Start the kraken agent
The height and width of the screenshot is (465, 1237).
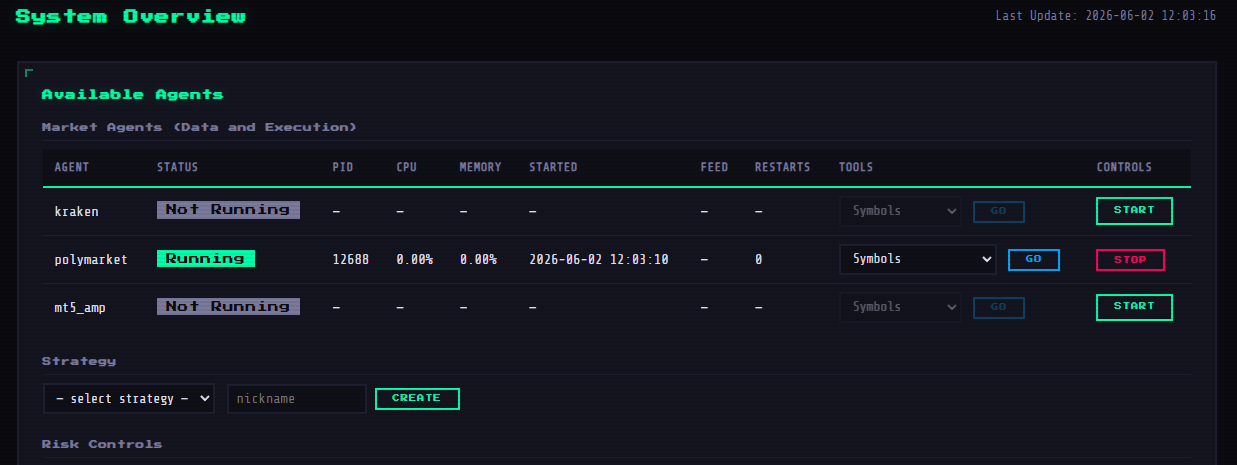click(x=1134, y=211)
